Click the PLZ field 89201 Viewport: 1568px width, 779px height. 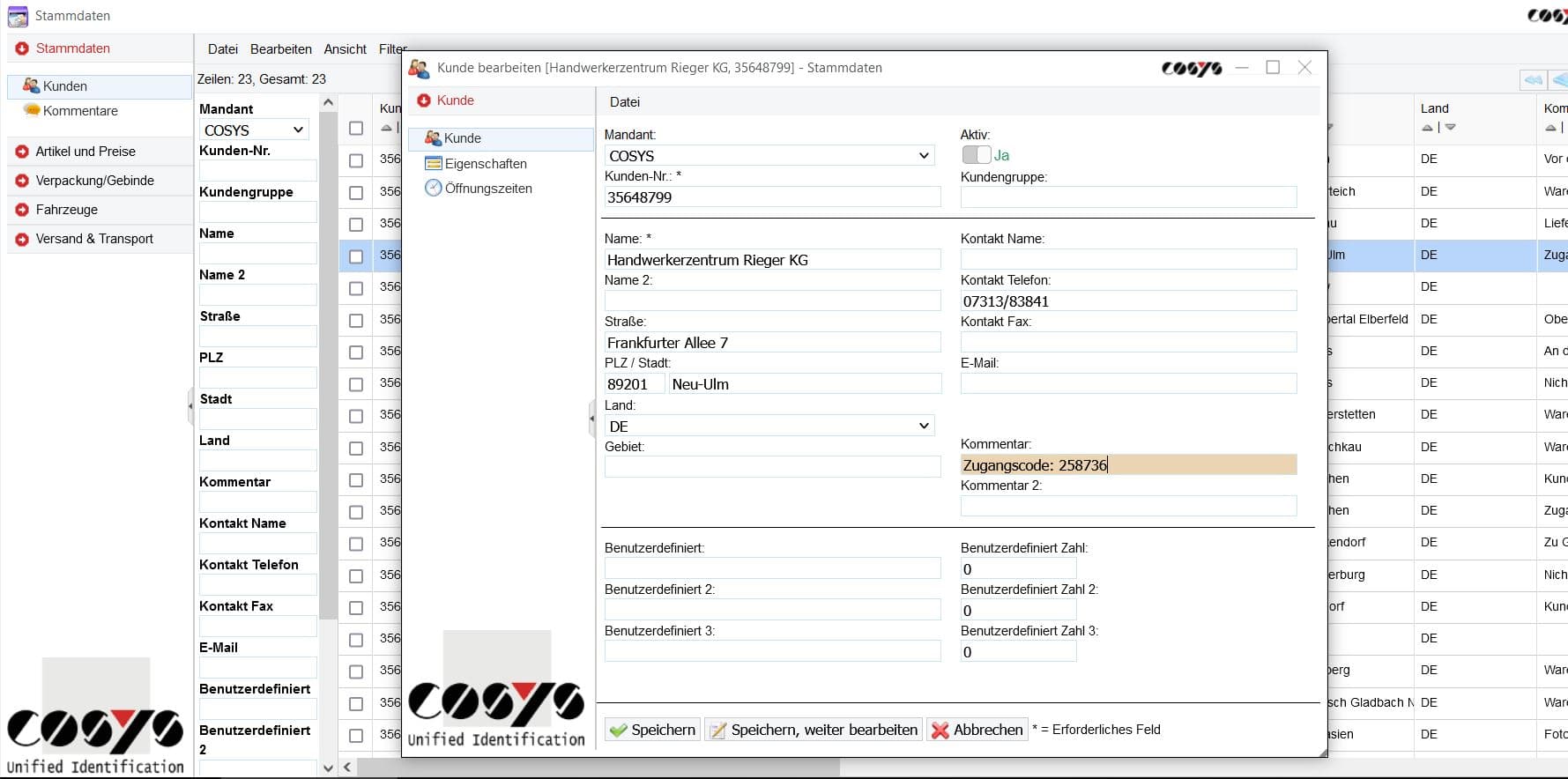coord(634,384)
